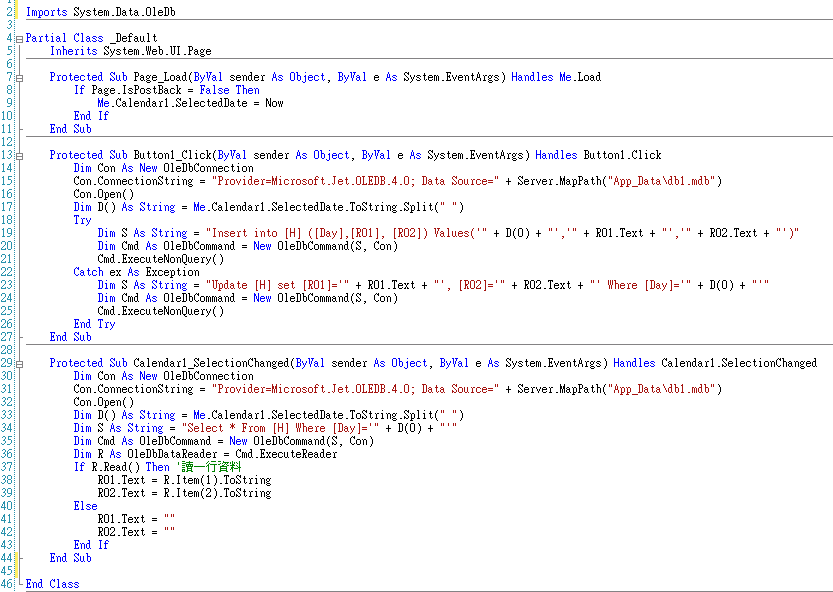Click 'RO1.Text = R.Item(1).ToString' line
The height and width of the screenshot is (592, 833).
[184, 480]
